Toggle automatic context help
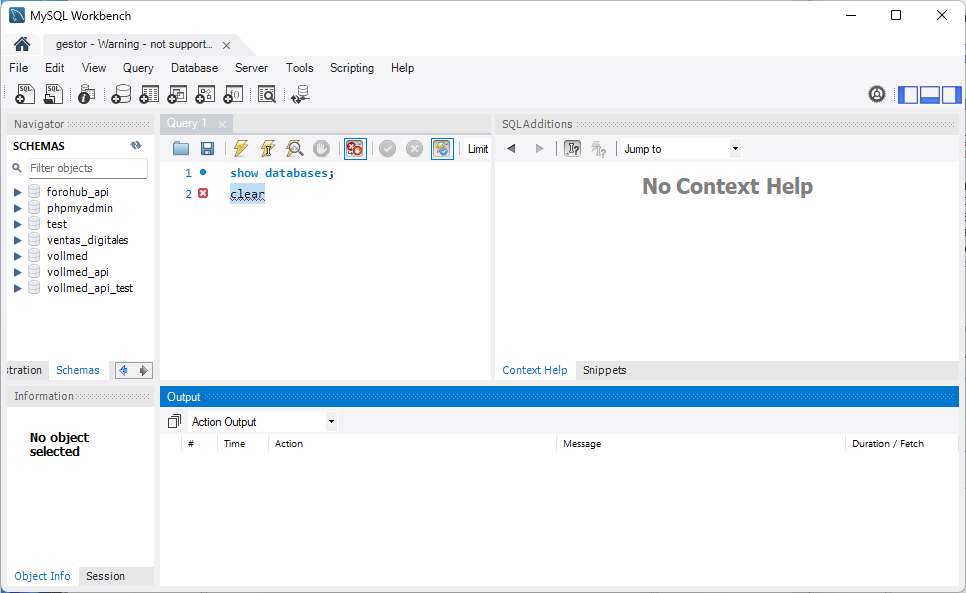 [x=572, y=148]
